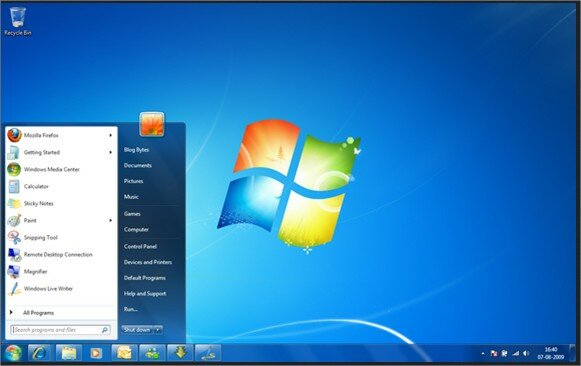The width and height of the screenshot is (581, 366).
Task: Click the Show desktop button
Action: [x=572, y=353]
